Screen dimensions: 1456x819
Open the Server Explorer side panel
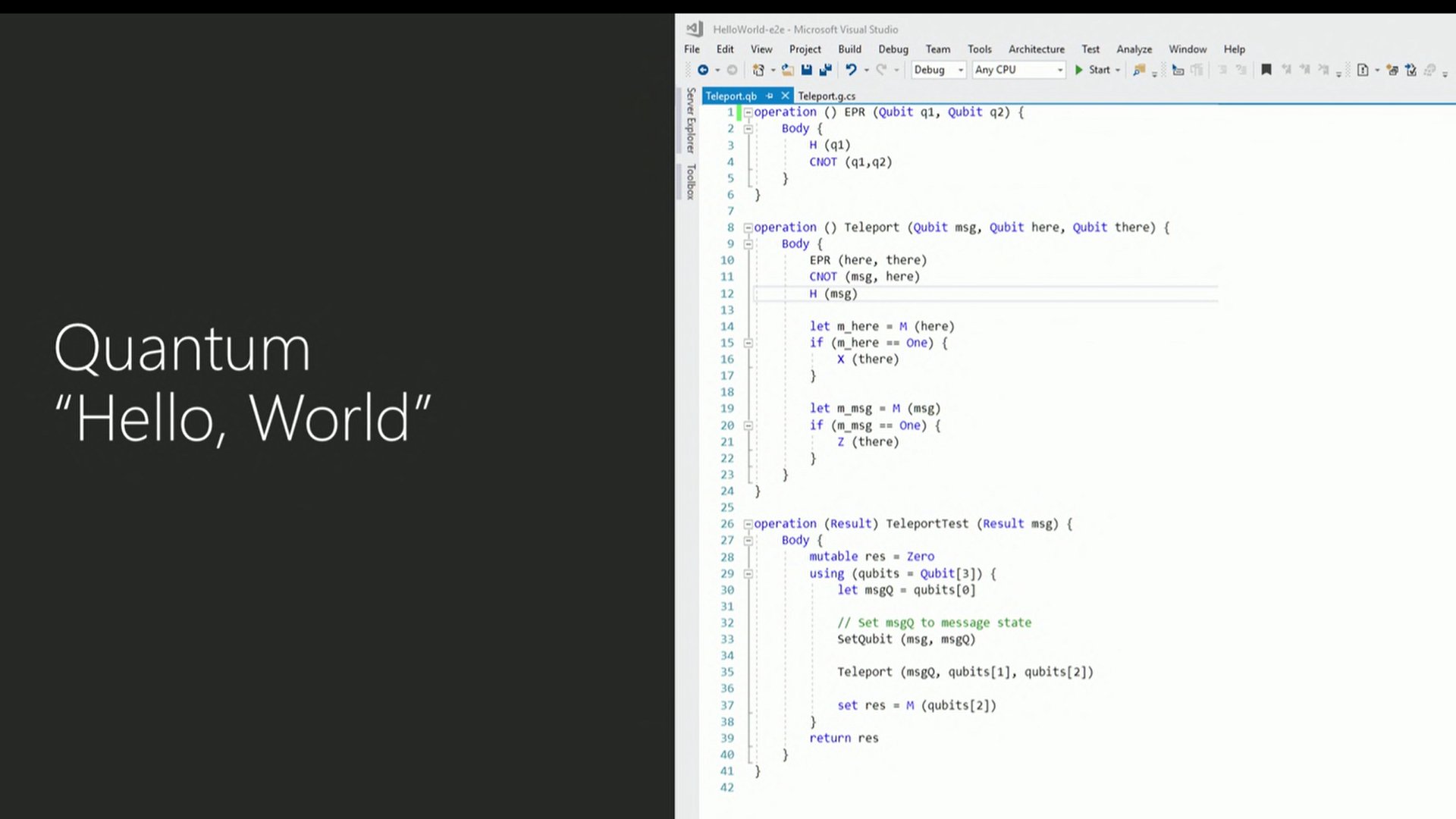690,120
